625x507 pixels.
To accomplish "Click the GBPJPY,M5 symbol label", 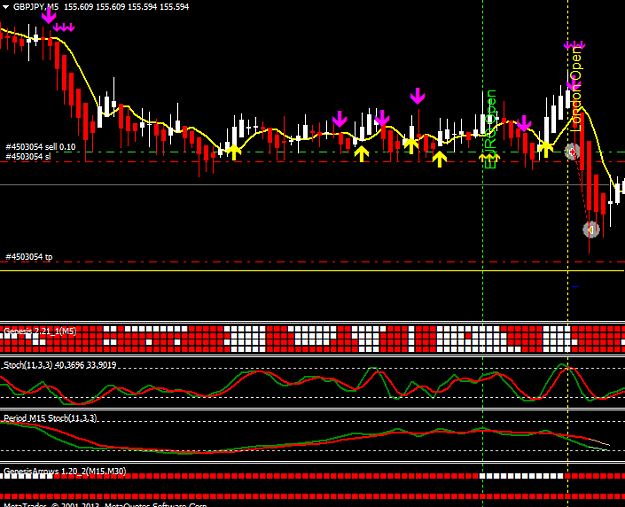I will tap(36, 7).
